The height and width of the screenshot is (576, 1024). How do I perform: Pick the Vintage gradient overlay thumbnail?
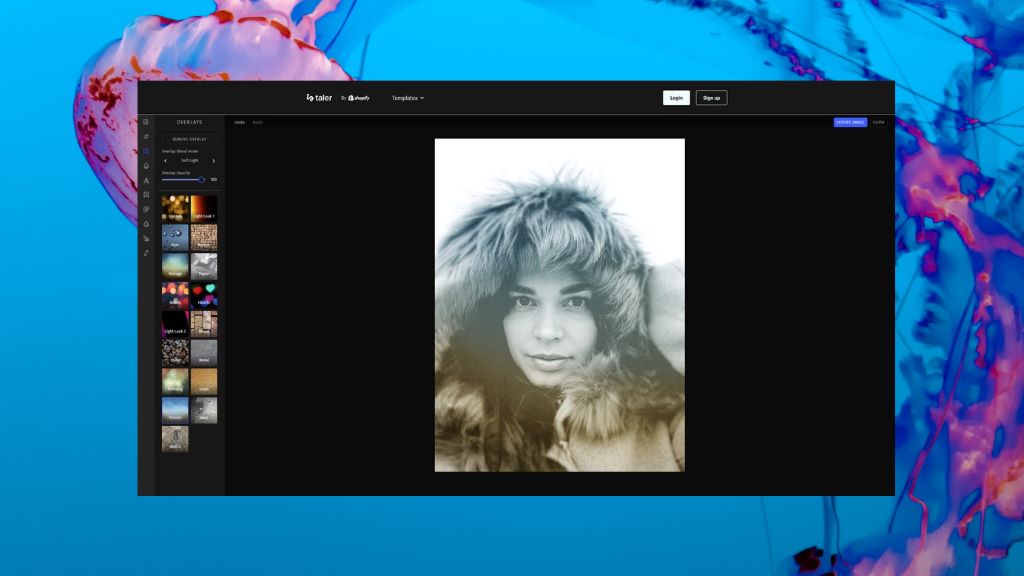click(x=175, y=266)
